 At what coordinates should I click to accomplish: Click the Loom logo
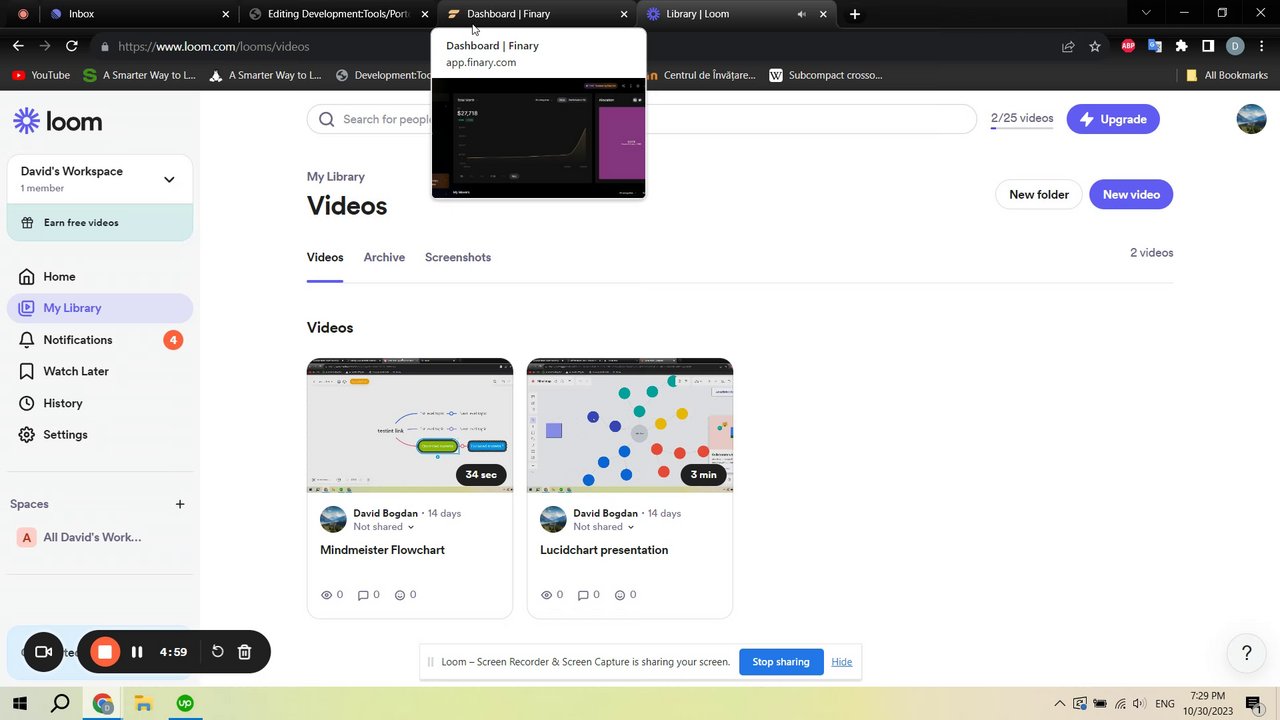click(x=58, y=122)
